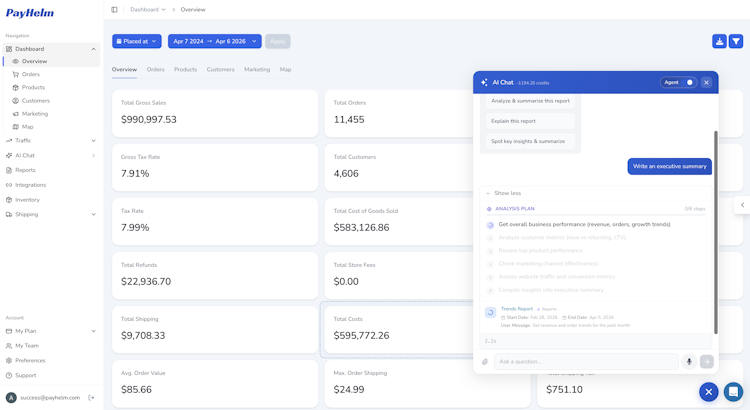Click the Total Orders 11,455 value
Screen dimensions: 750x410
click(x=349, y=120)
